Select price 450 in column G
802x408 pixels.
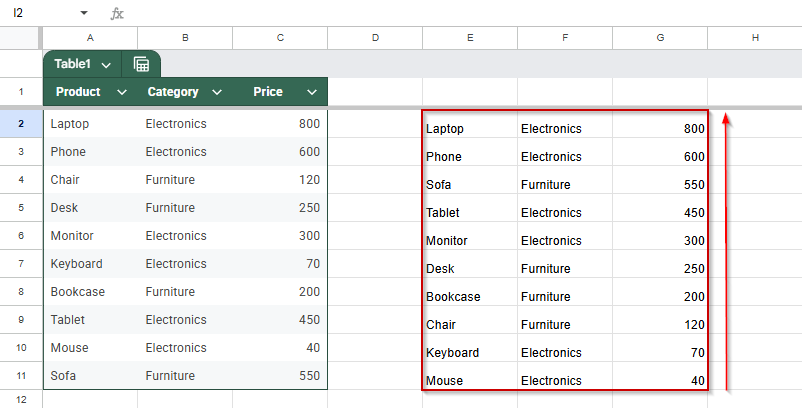(660, 208)
